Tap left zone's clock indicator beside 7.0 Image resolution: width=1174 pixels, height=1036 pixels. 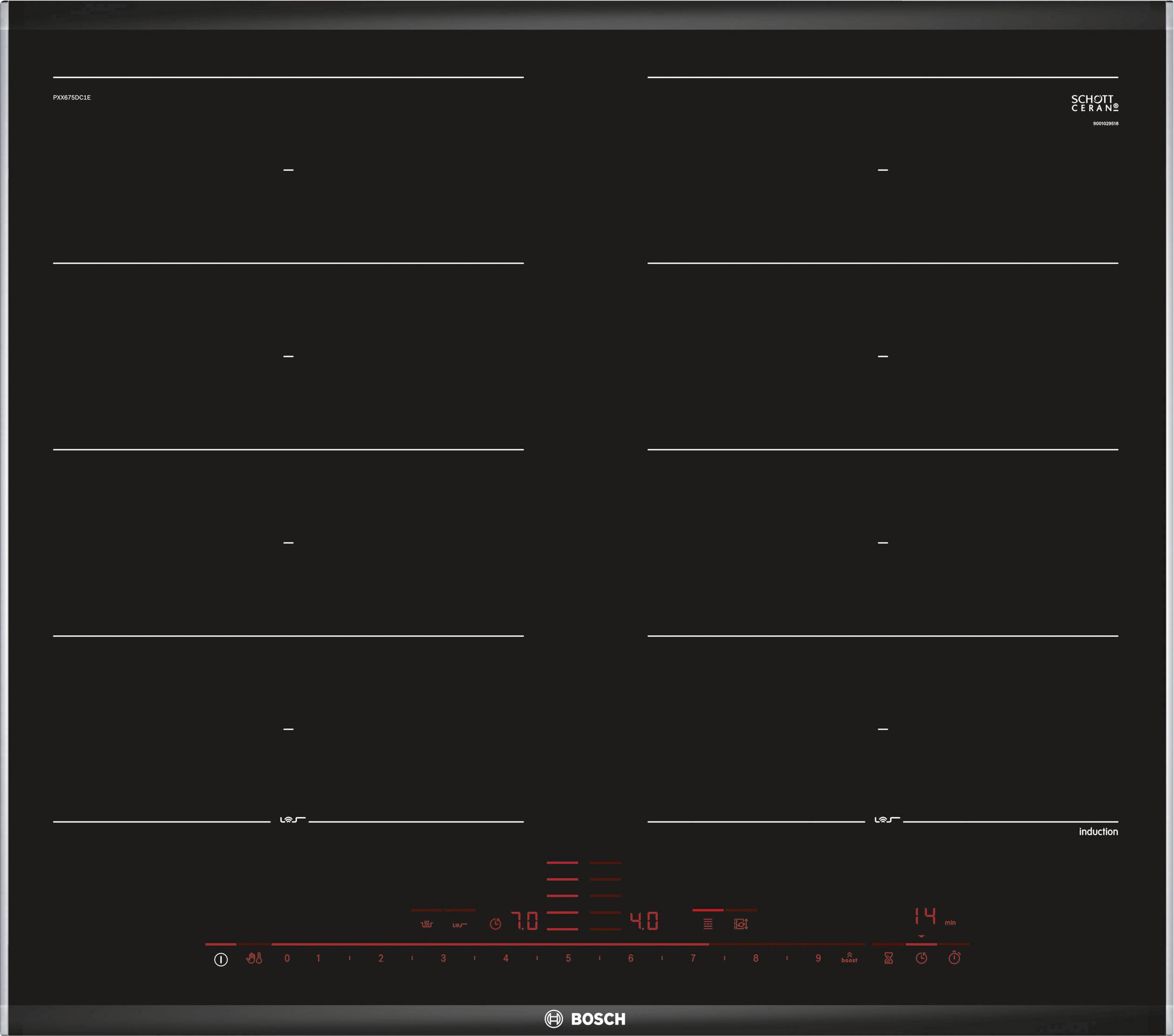pyautogui.click(x=495, y=924)
